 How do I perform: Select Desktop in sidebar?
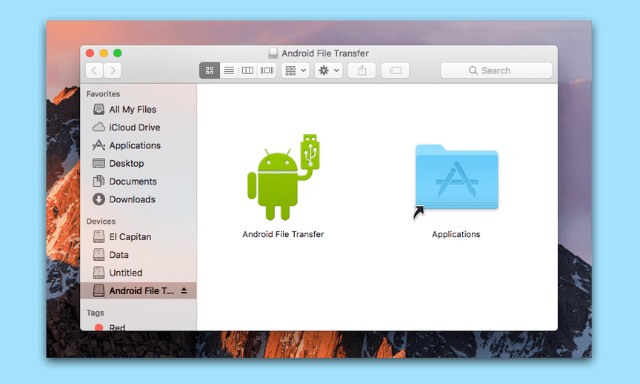(138, 163)
